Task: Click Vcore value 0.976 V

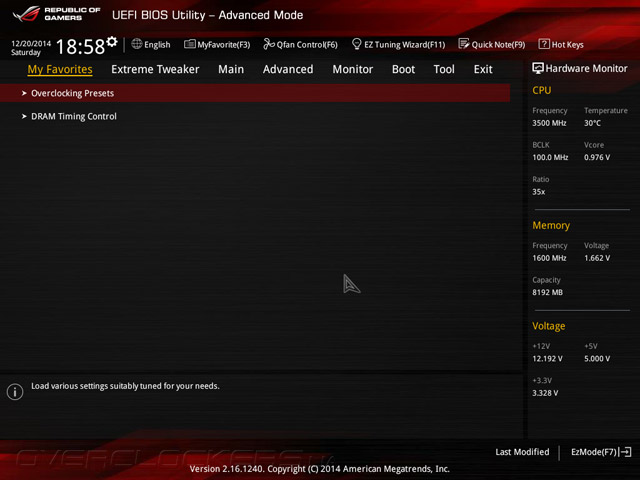Action: [x=597, y=157]
